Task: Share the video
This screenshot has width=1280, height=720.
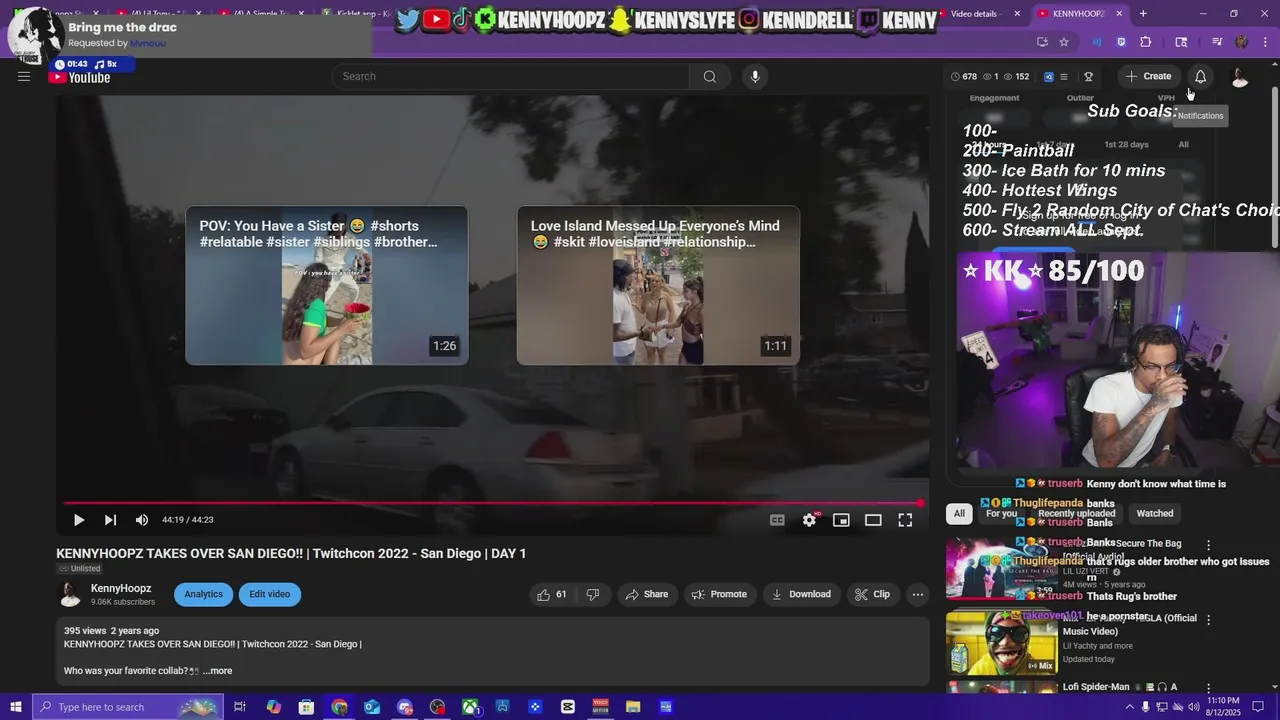Action: pyautogui.click(x=646, y=594)
